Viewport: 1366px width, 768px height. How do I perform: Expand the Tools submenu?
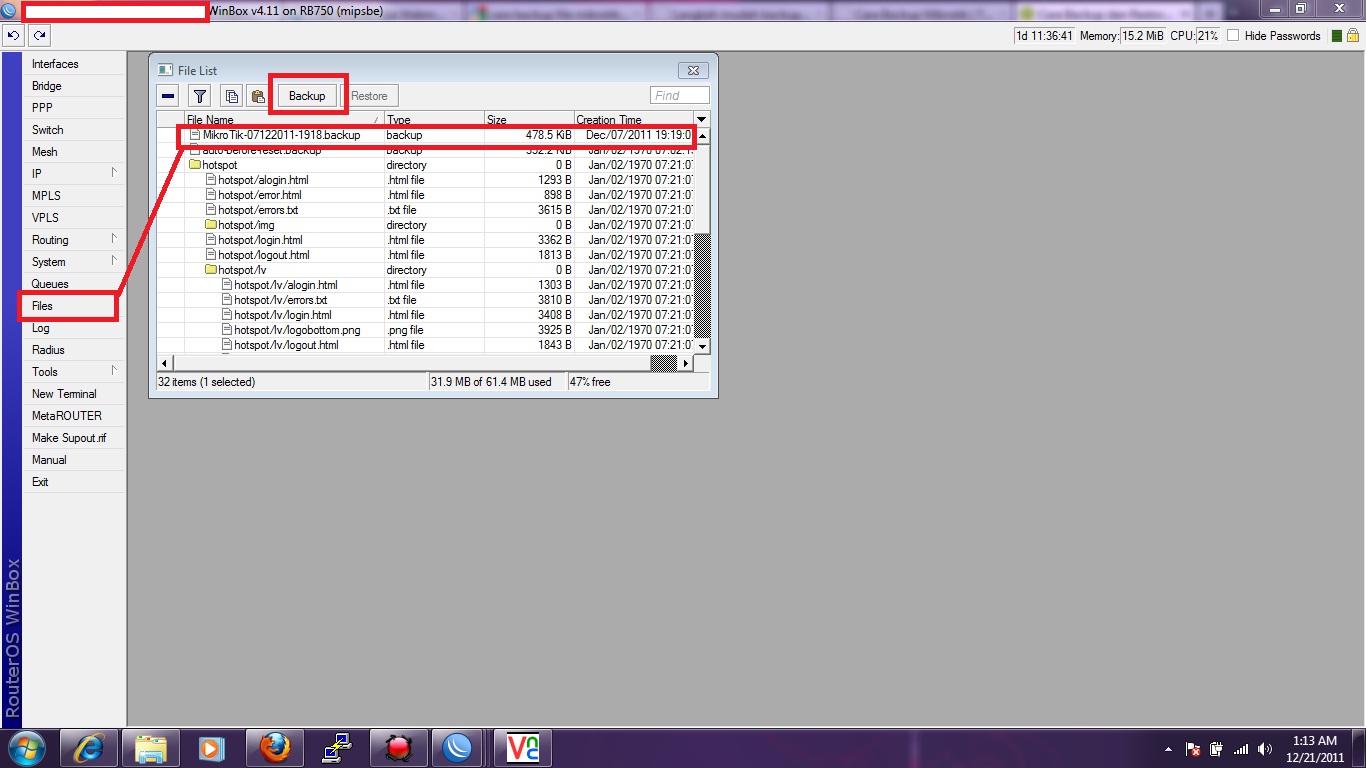click(74, 372)
